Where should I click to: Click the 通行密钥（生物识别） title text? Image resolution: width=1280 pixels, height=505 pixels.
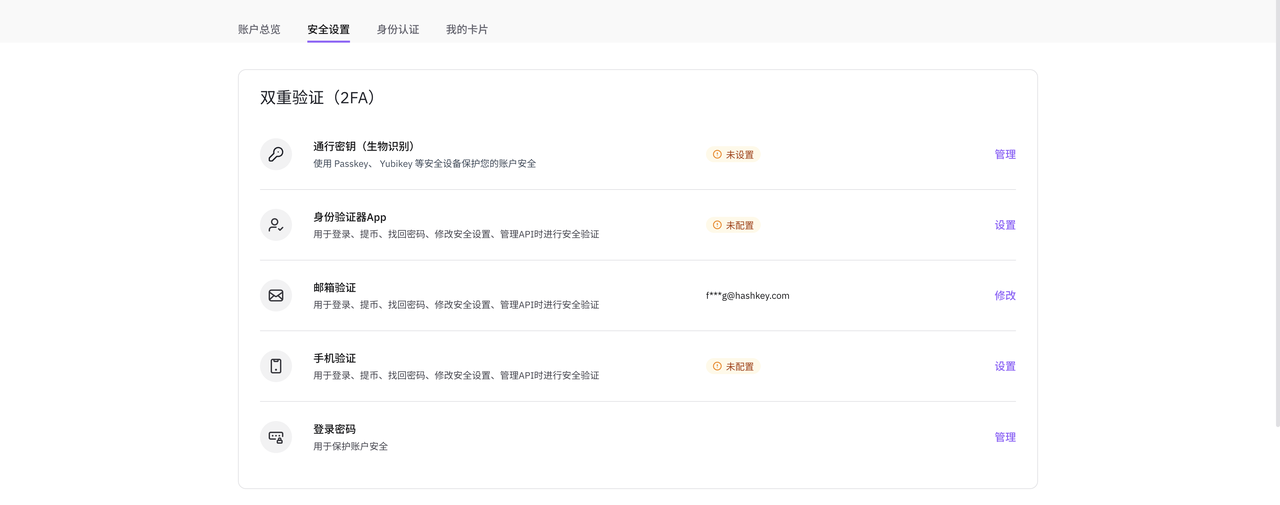point(364,146)
